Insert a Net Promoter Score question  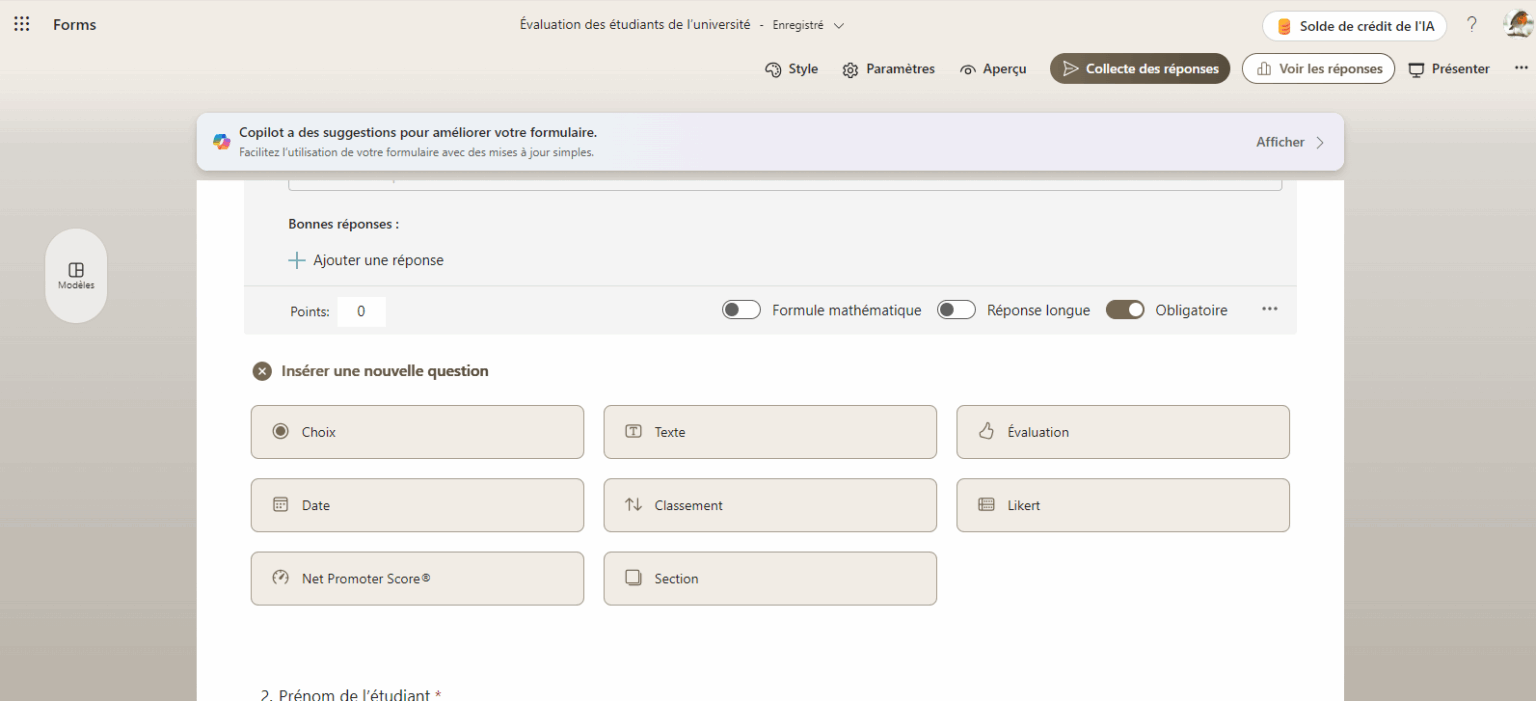(x=417, y=578)
